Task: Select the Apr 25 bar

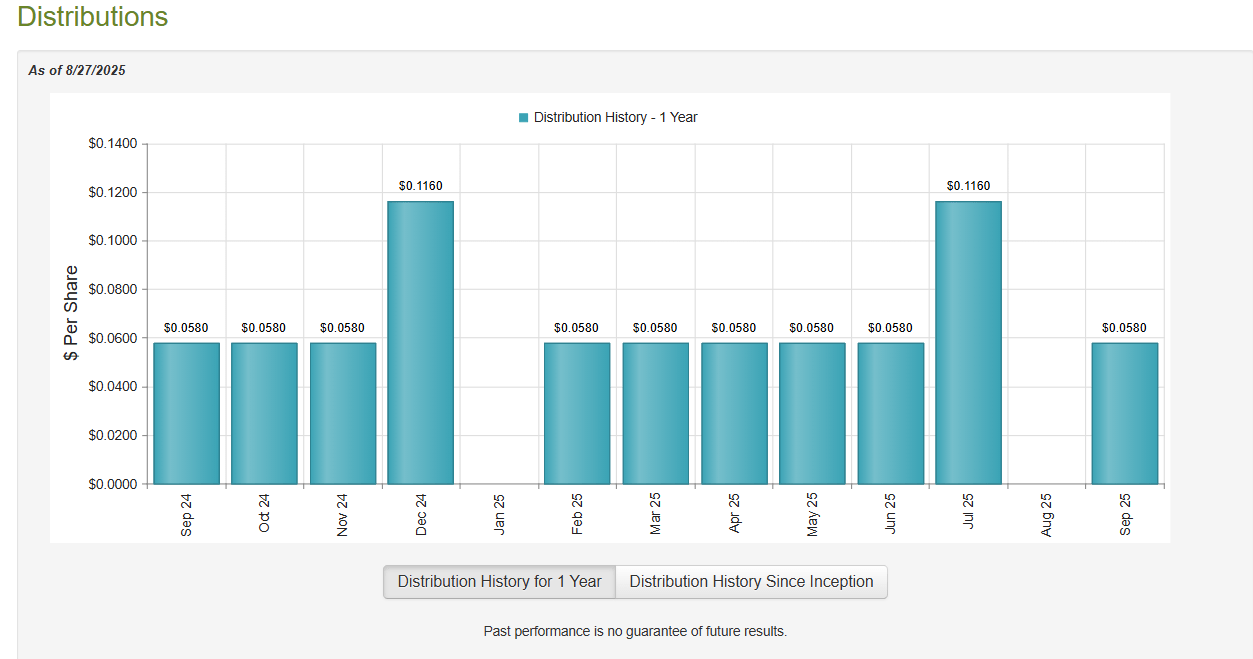Action: 733,413
